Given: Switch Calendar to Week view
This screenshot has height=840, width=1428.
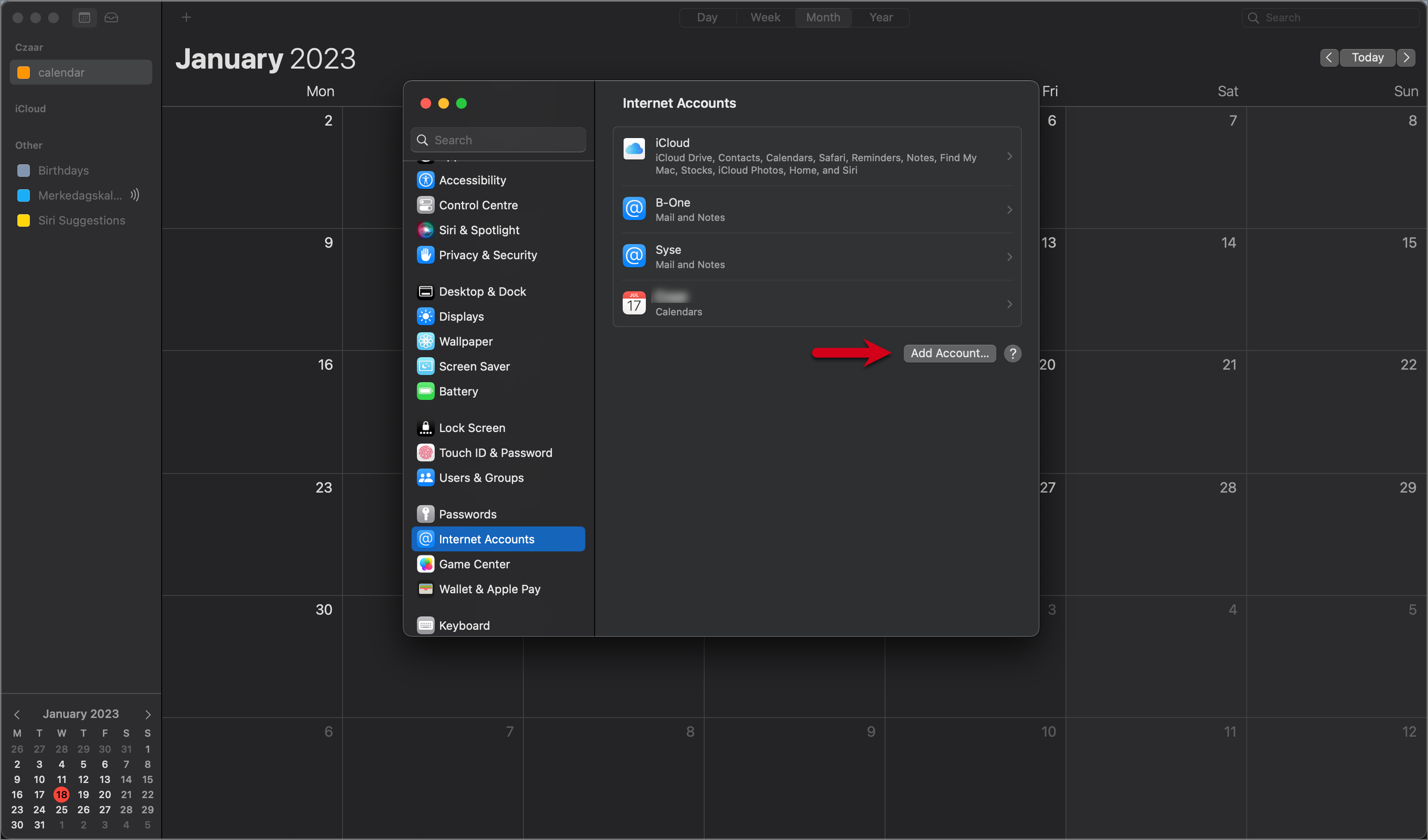Looking at the screenshot, I should [x=765, y=17].
